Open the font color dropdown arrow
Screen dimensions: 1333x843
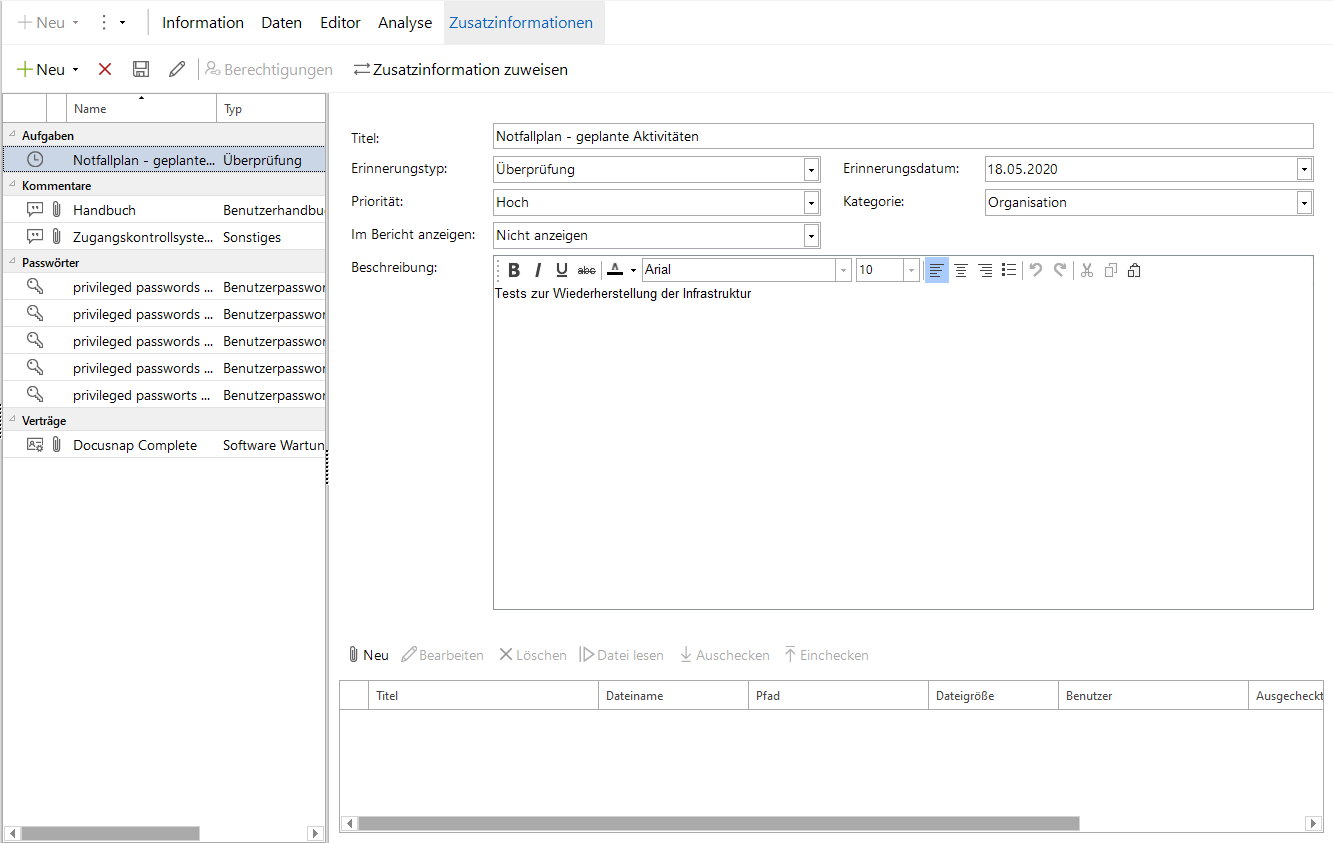tap(633, 270)
